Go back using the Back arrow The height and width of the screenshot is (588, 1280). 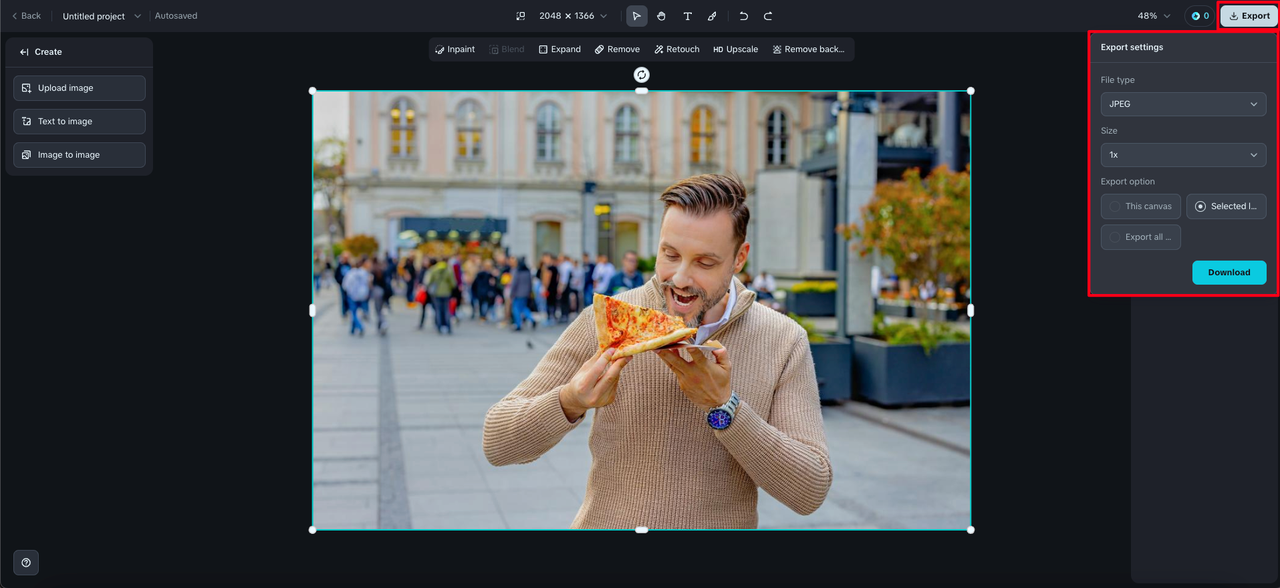click(26, 16)
